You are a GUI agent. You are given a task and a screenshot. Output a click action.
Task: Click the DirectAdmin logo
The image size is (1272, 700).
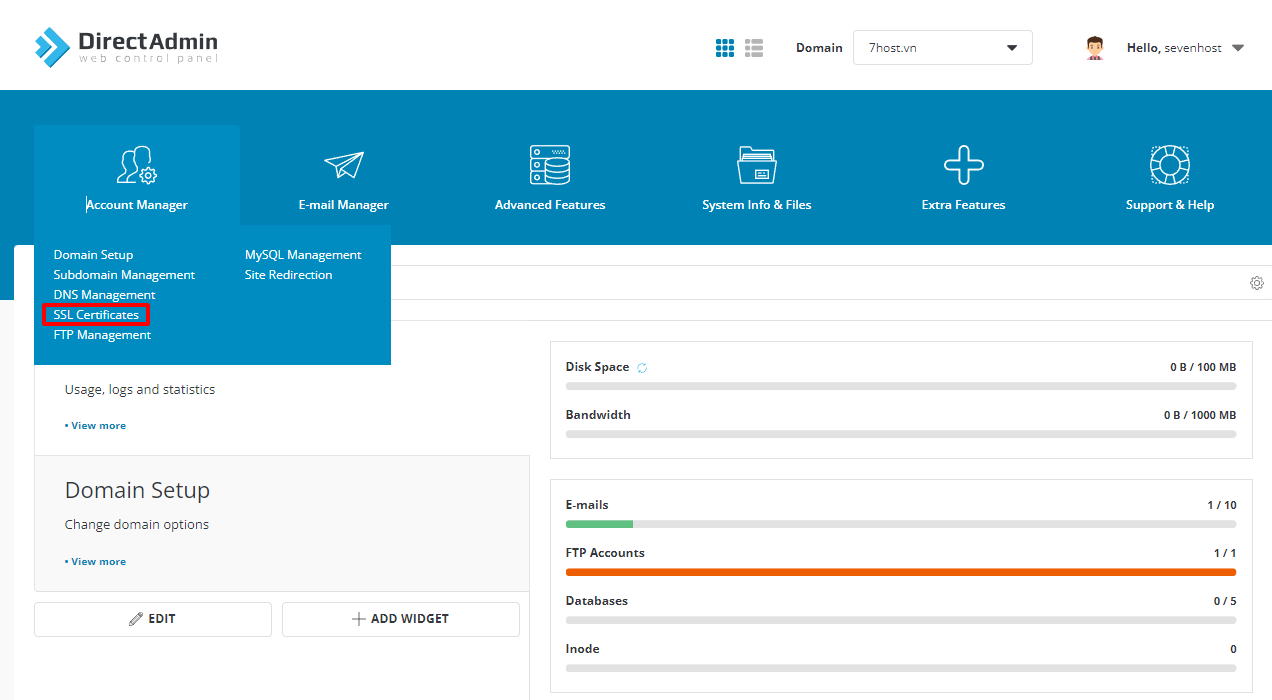pos(125,46)
